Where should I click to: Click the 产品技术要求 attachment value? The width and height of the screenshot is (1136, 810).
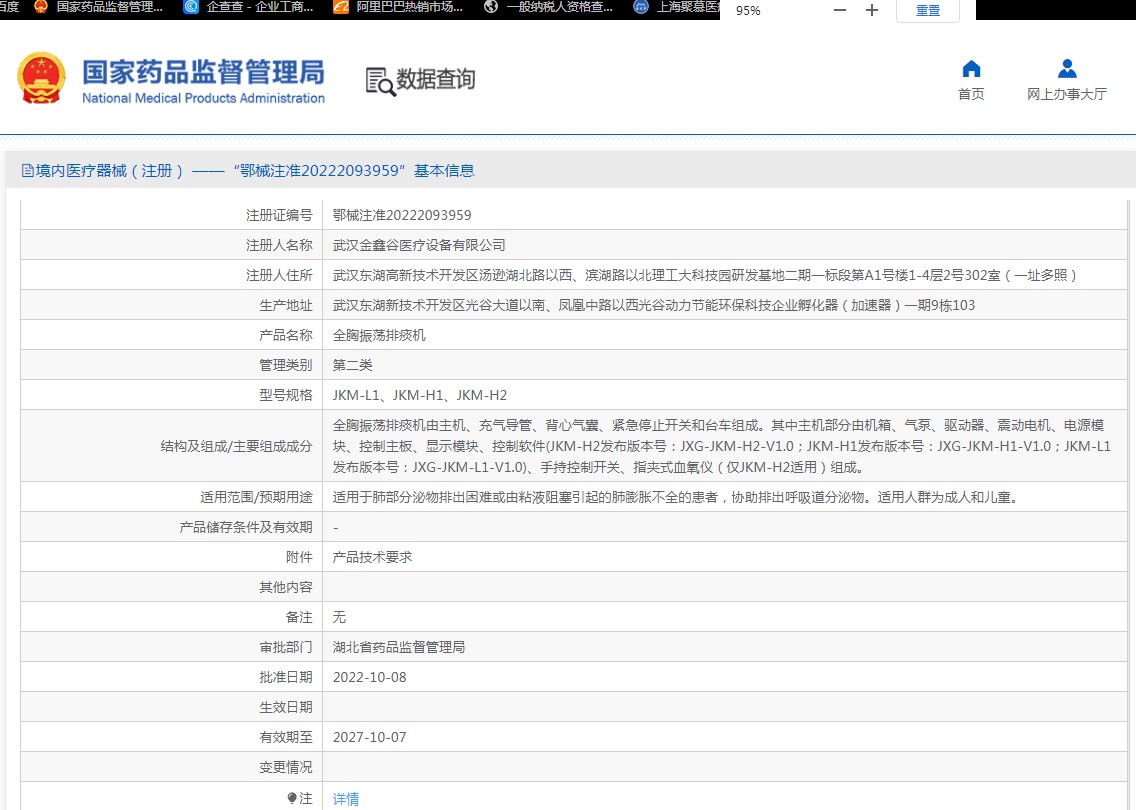(x=372, y=557)
